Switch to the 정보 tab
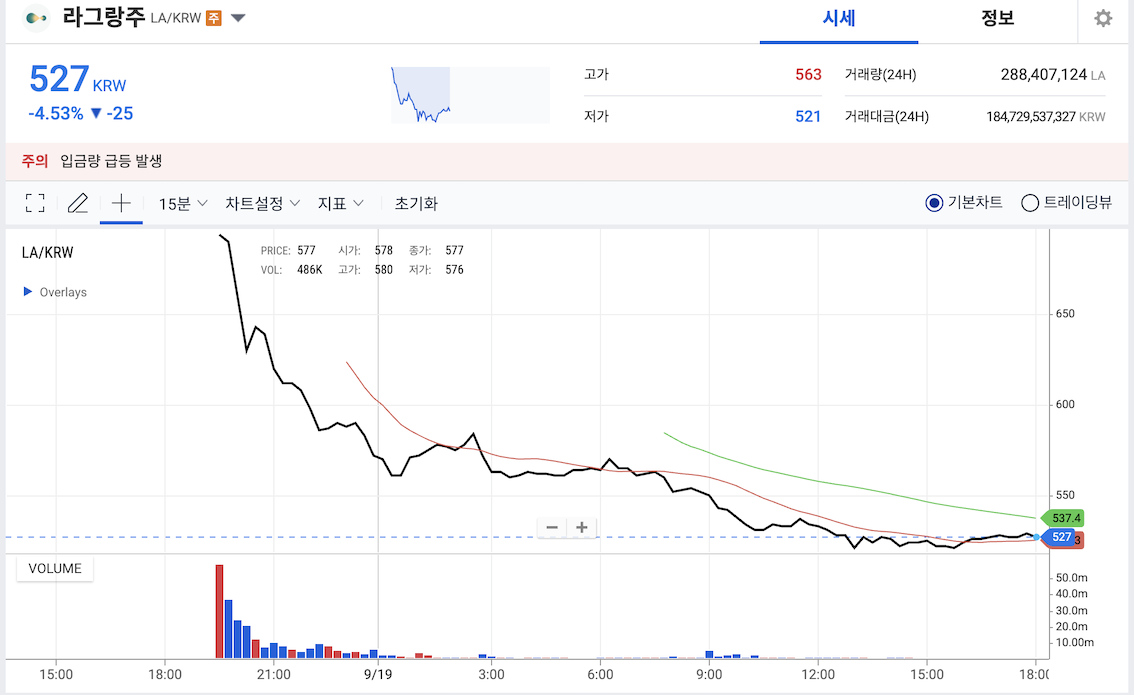This screenshot has width=1134, height=695. click(997, 18)
